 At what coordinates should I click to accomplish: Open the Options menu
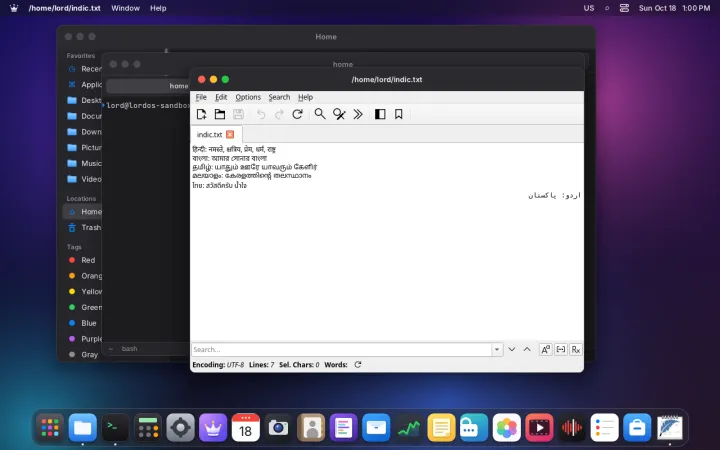(248, 97)
